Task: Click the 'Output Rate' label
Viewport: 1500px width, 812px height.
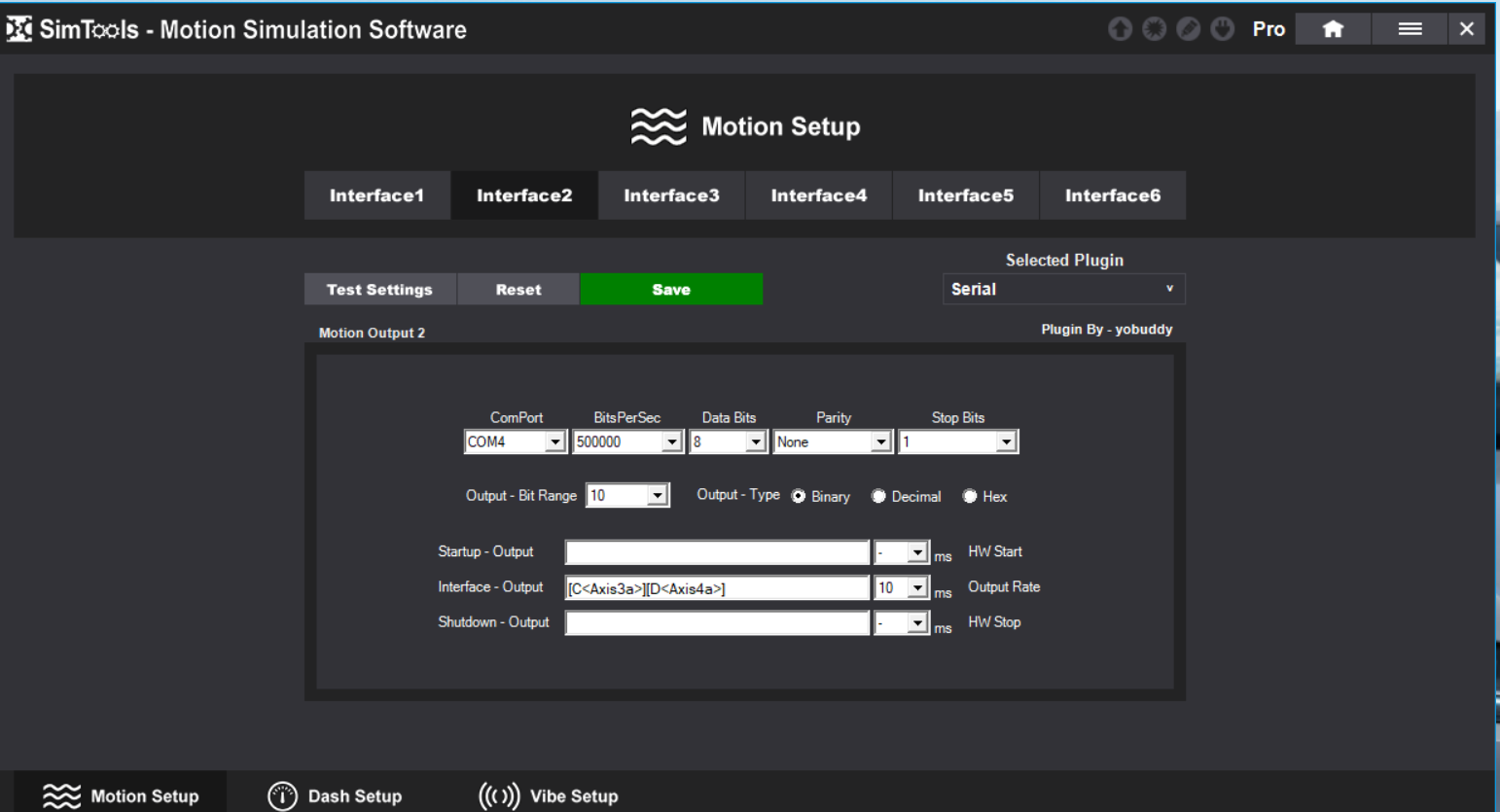Action: point(1004,586)
